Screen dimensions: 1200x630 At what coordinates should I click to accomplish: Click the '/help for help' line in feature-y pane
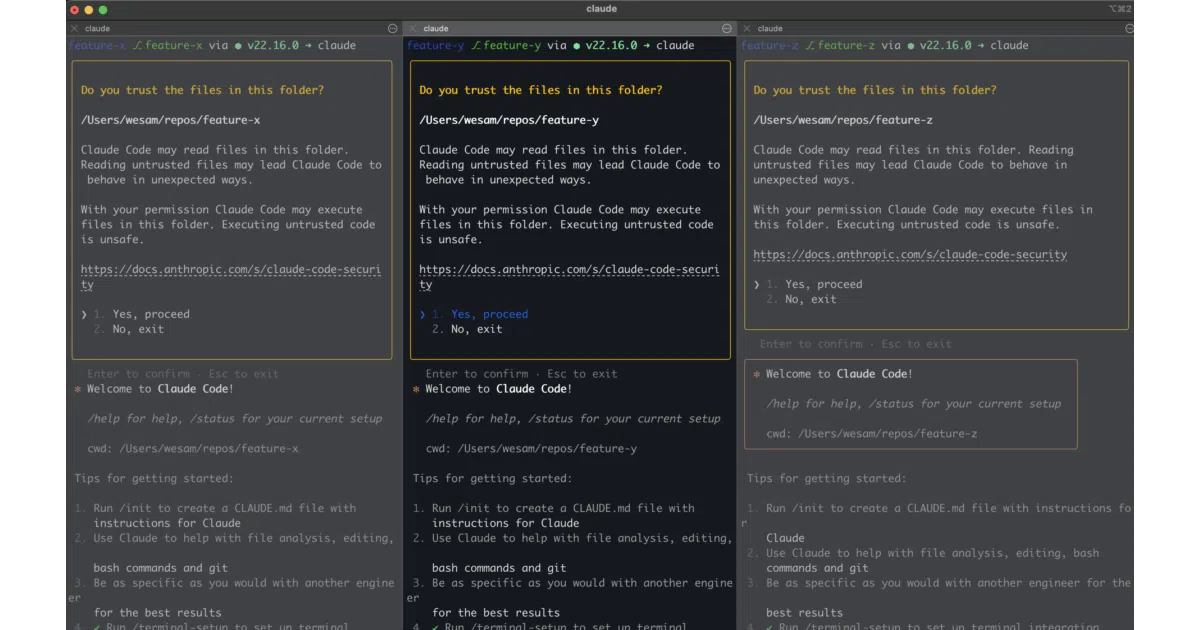point(573,419)
